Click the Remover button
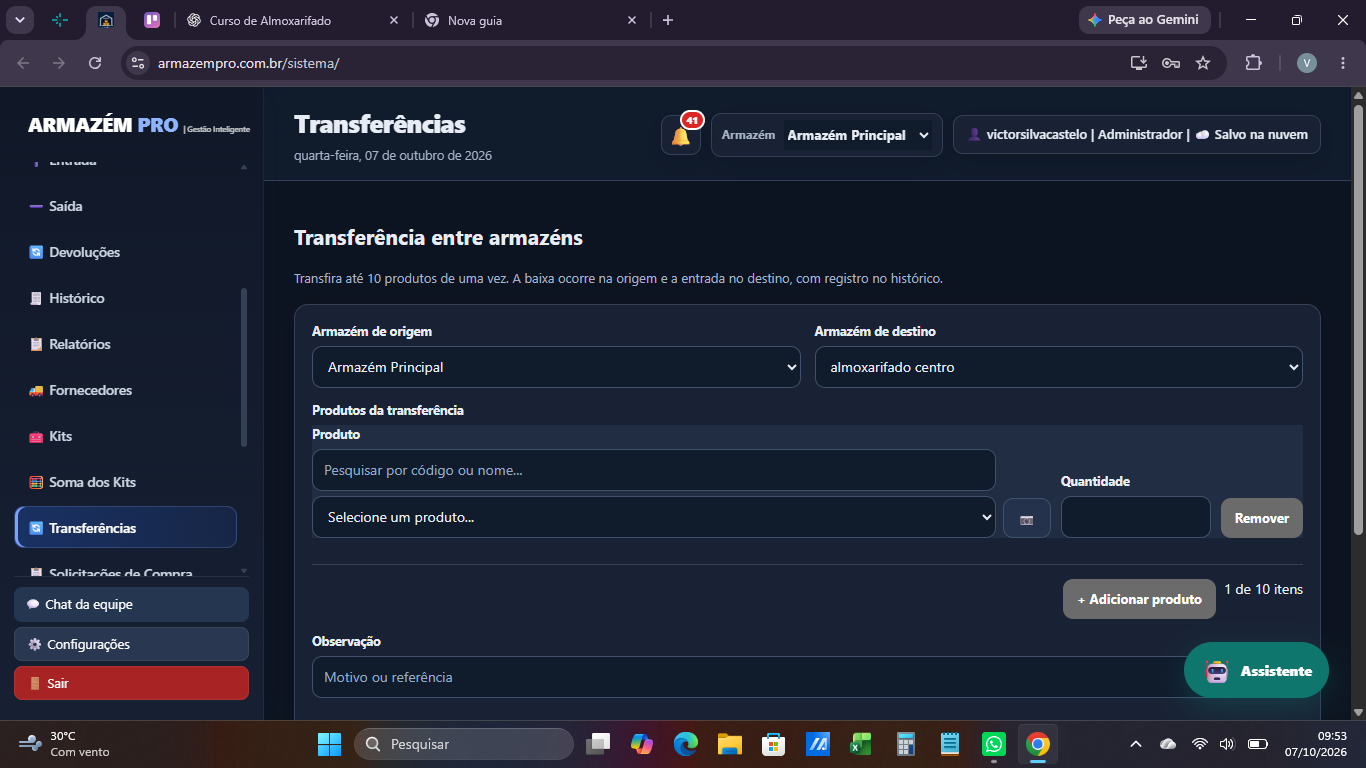This screenshot has width=1366, height=768. 1262,518
